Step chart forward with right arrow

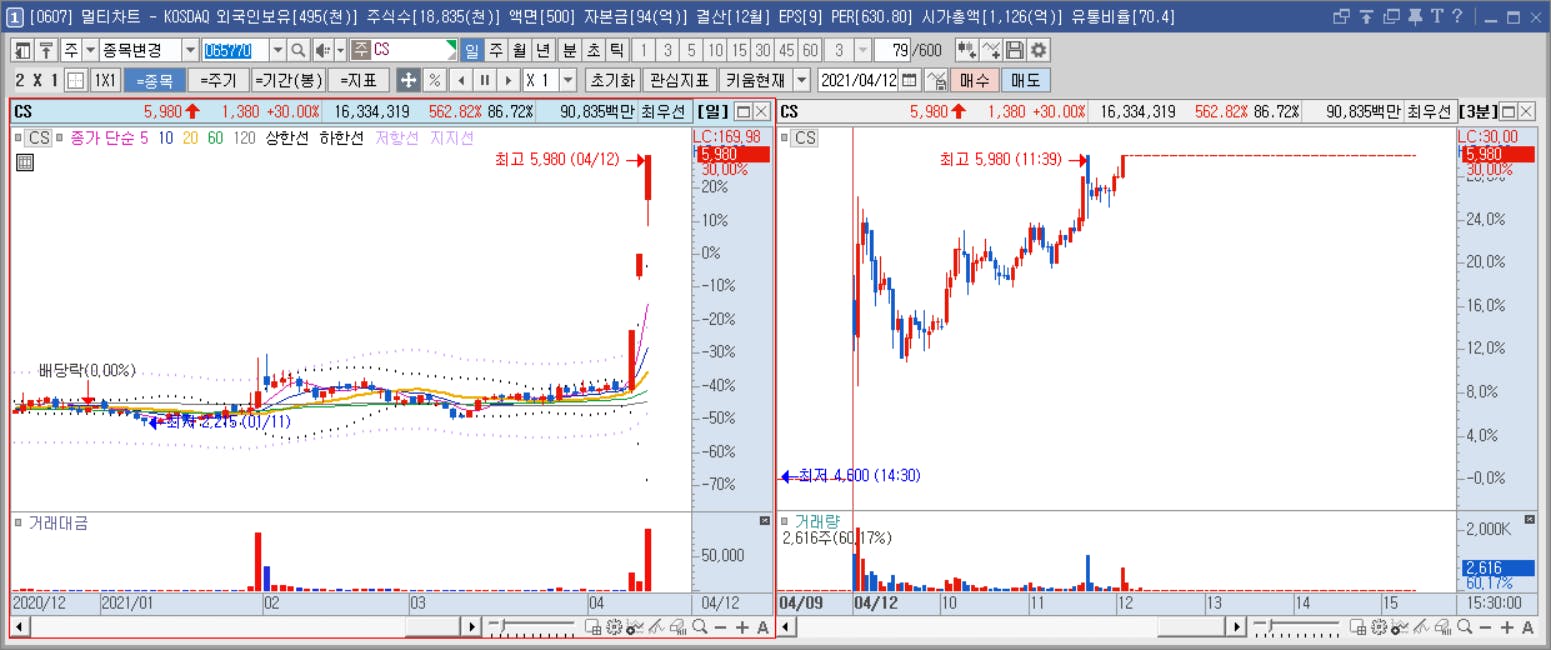pos(508,80)
